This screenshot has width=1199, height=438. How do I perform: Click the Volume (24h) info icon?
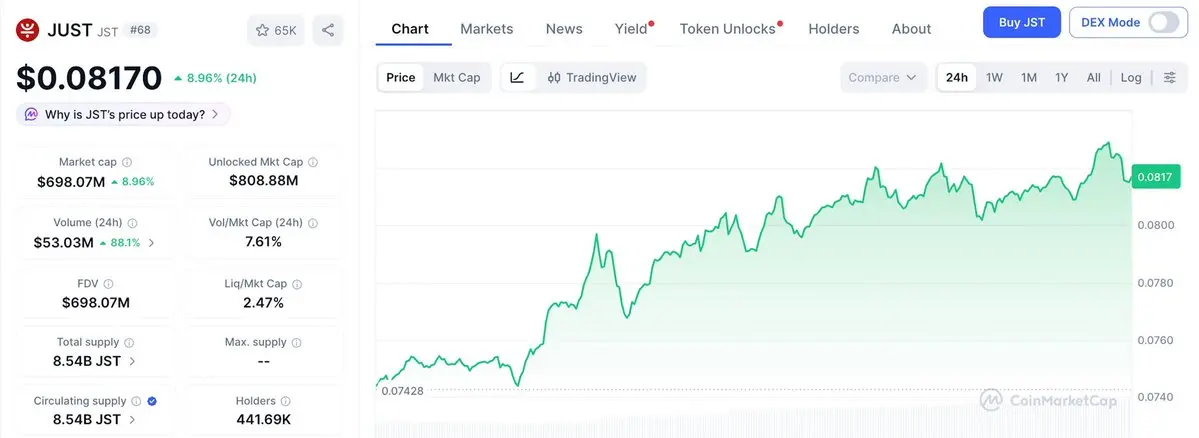tap(132, 223)
